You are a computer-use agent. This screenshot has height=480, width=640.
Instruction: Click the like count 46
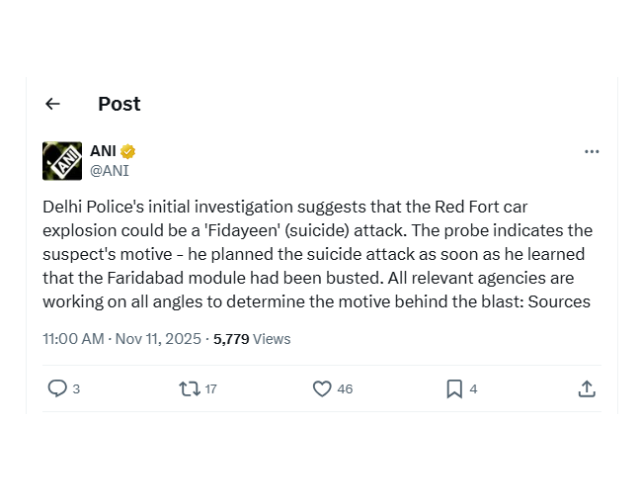[345, 389]
